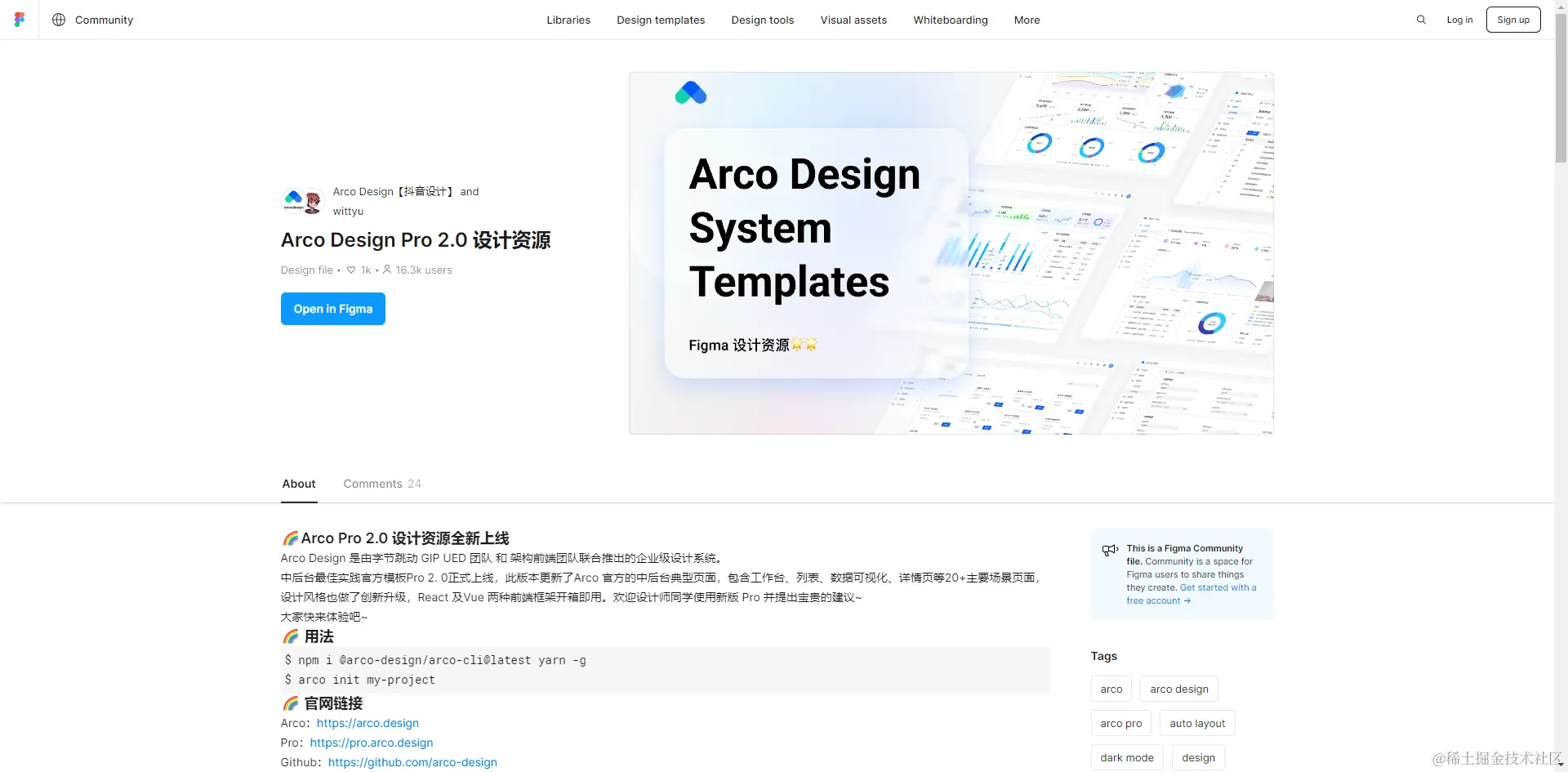Click the megaphone icon in Community notice
This screenshot has height=772, width=1568.
1110,550
